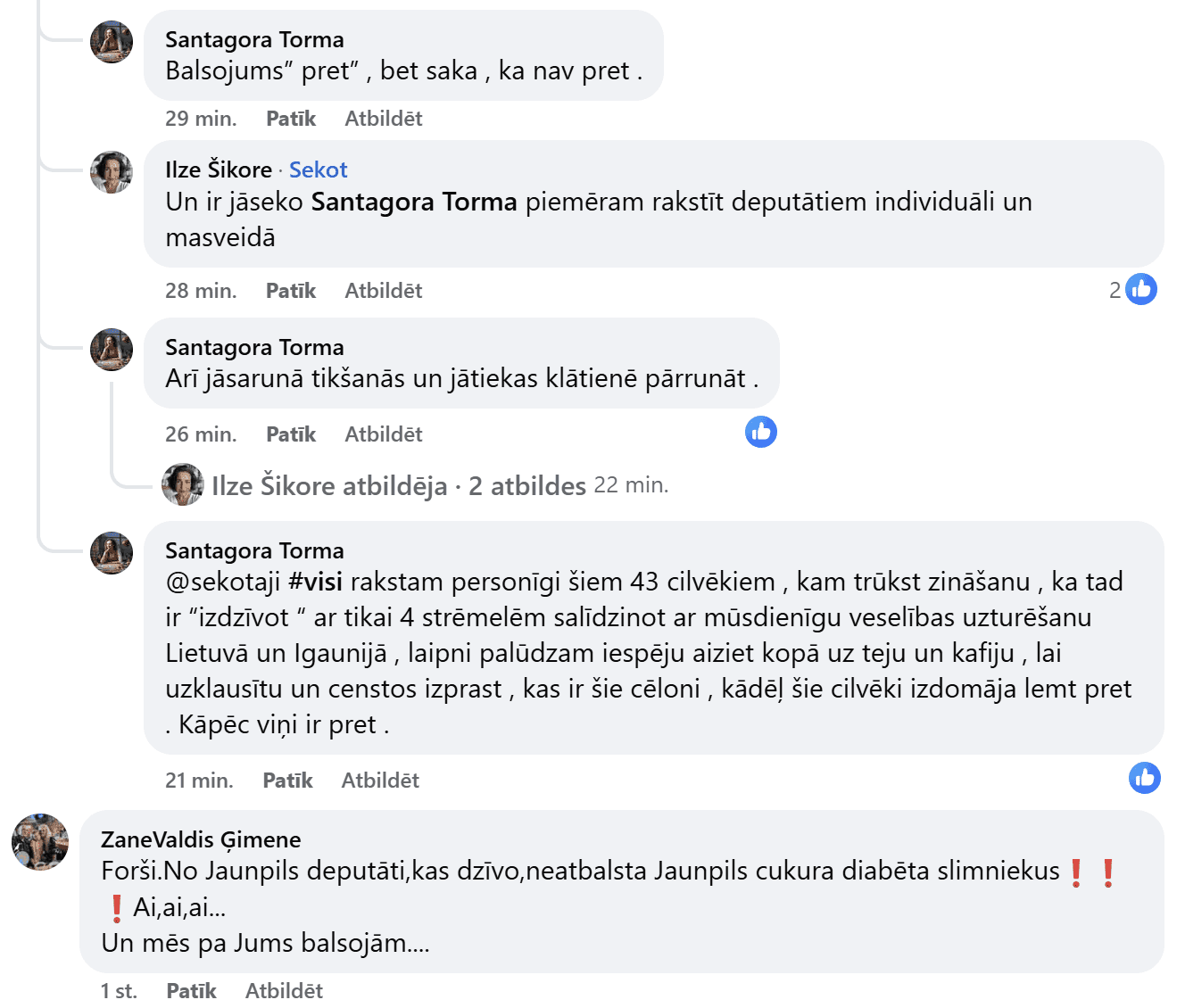Click like reaction icon under 21 min. comment
This screenshot has height=1008, width=1185.
coord(1144,778)
